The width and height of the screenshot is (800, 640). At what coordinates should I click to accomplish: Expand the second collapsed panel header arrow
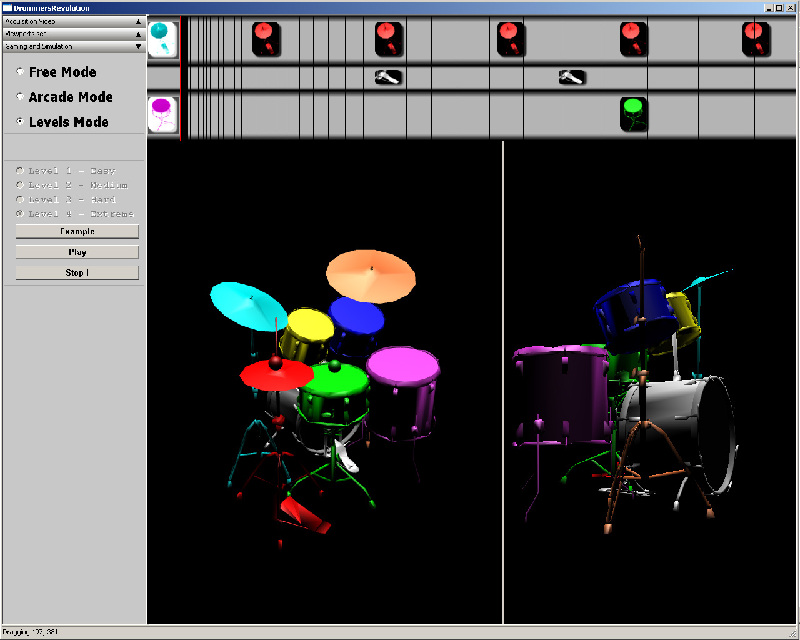138,33
